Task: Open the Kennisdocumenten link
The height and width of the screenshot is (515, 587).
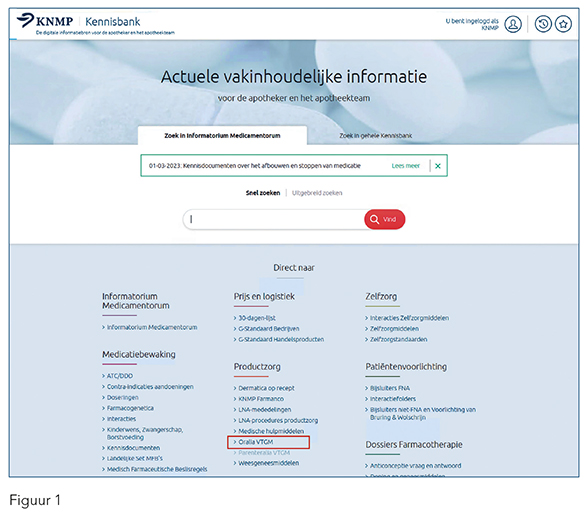Action: point(133,448)
